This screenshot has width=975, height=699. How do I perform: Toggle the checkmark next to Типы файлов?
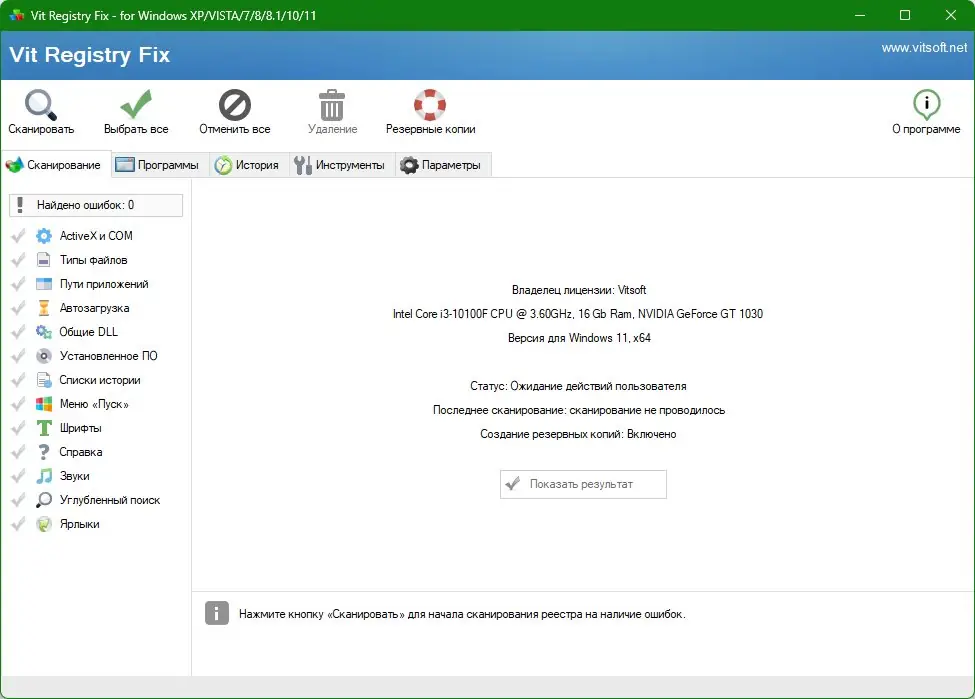pos(16,259)
